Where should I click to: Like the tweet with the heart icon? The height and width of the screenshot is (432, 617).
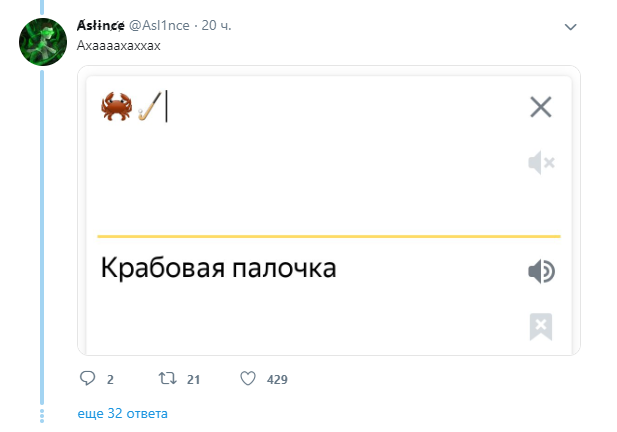248,379
